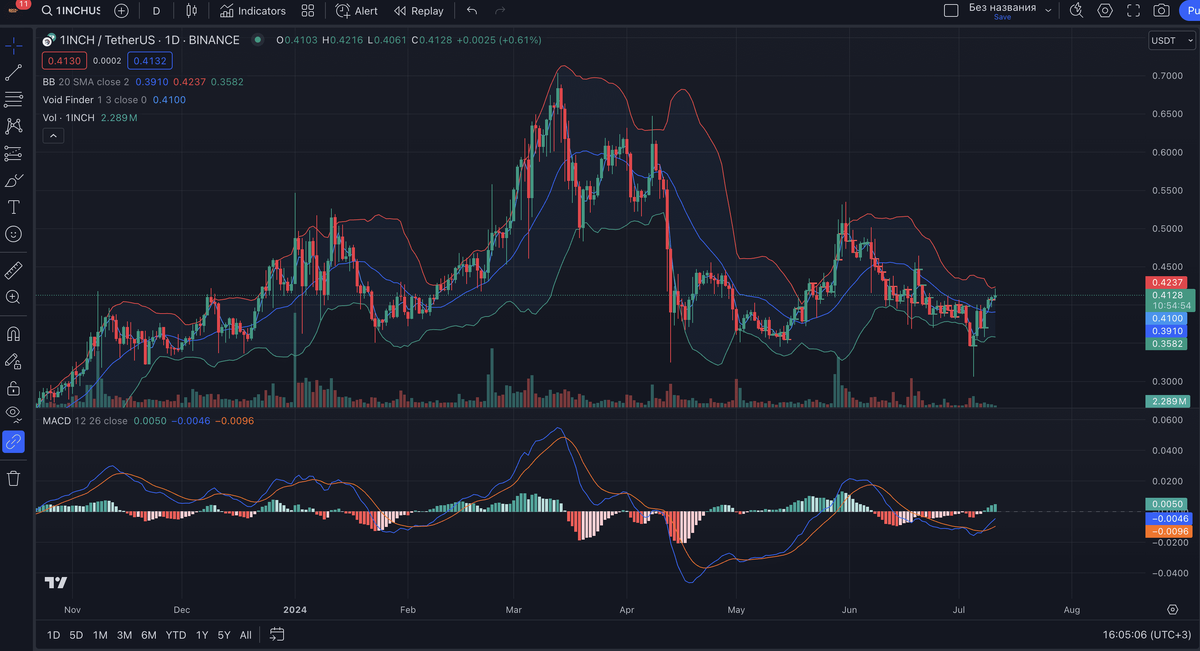Lock all drawing tools
Image resolution: width=1200 pixels, height=651 pixels.
pyautogui.click(x=14, y=387)
